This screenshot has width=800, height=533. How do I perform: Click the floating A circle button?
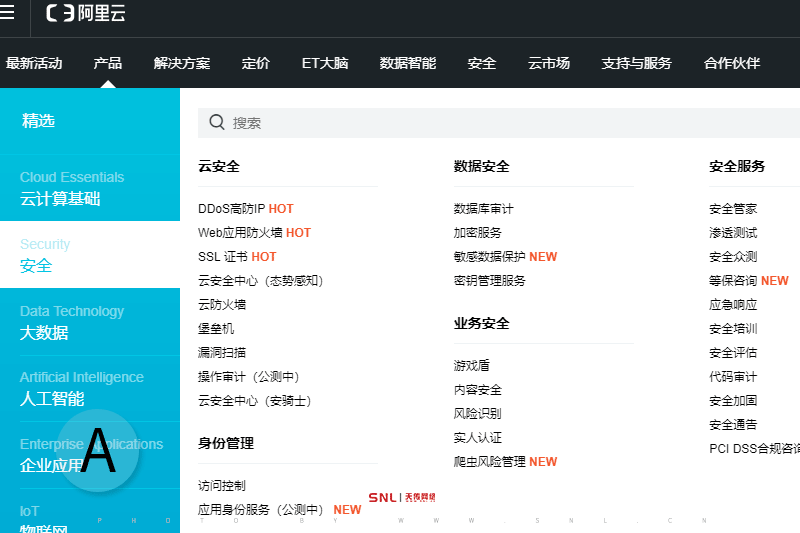click(98, 451)
